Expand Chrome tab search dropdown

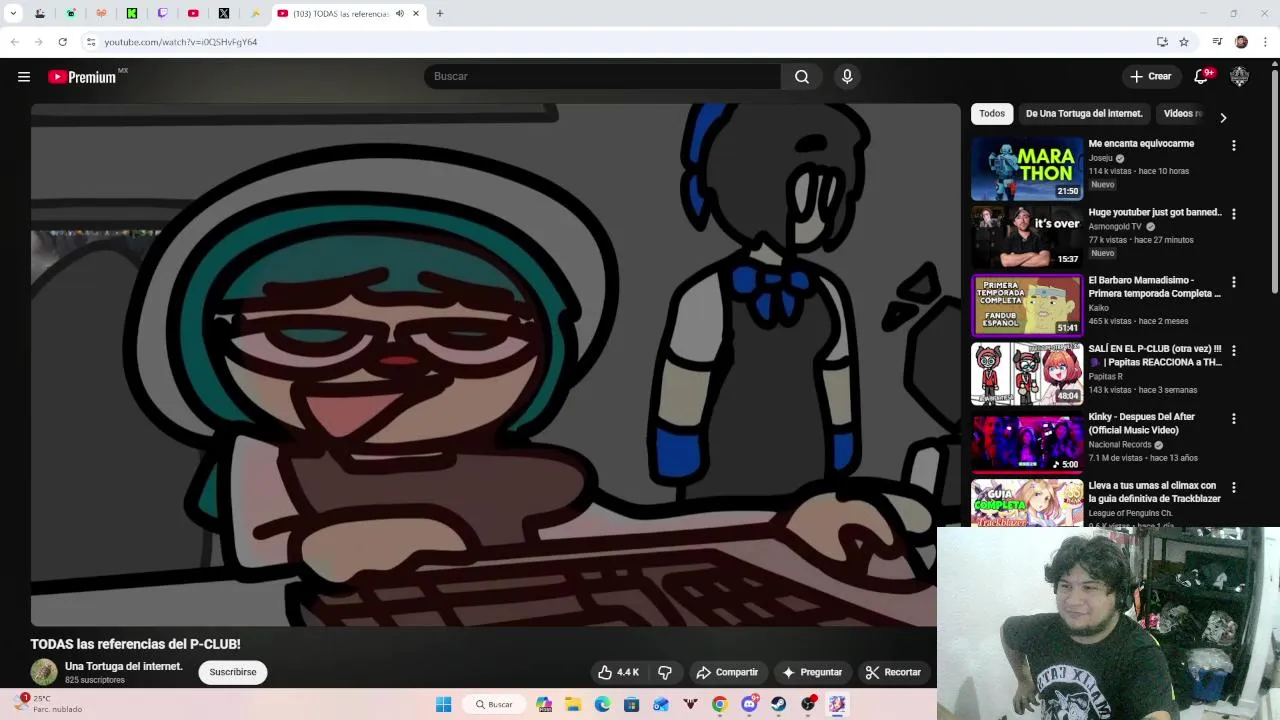coord(13,14)
